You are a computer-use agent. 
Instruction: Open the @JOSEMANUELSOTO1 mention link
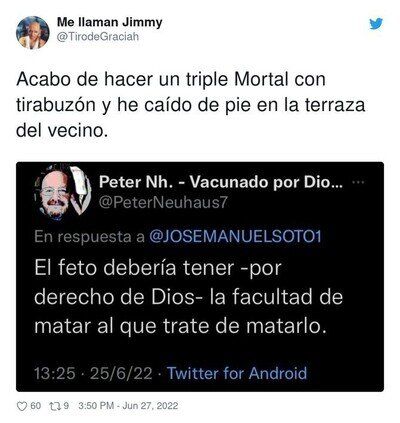(235, 237)
